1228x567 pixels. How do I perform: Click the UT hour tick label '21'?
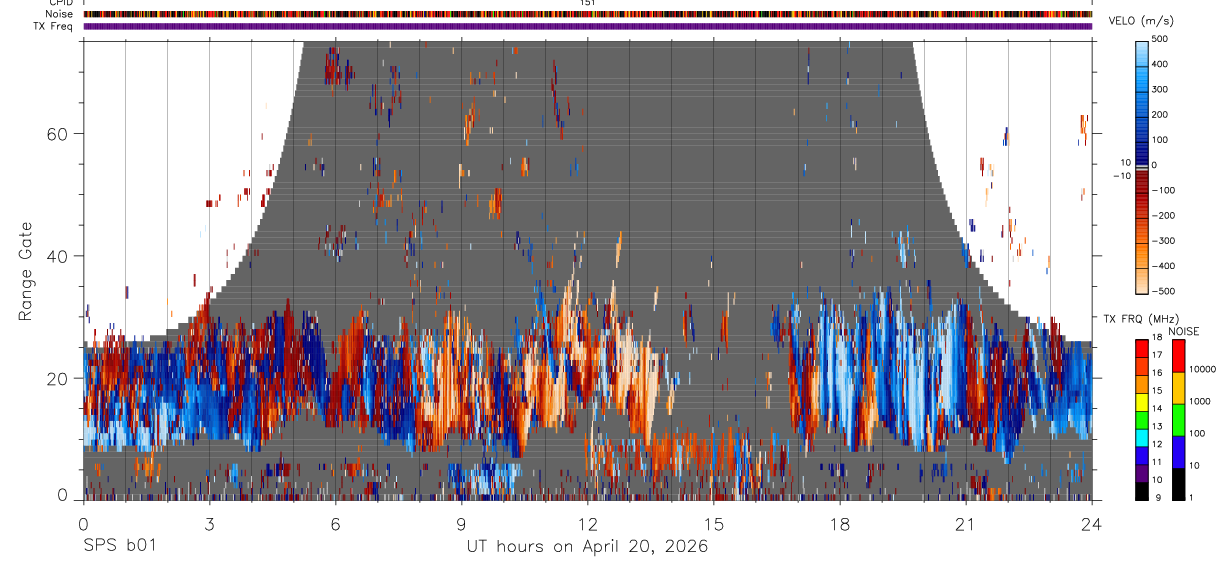click(x=965, y=524)
